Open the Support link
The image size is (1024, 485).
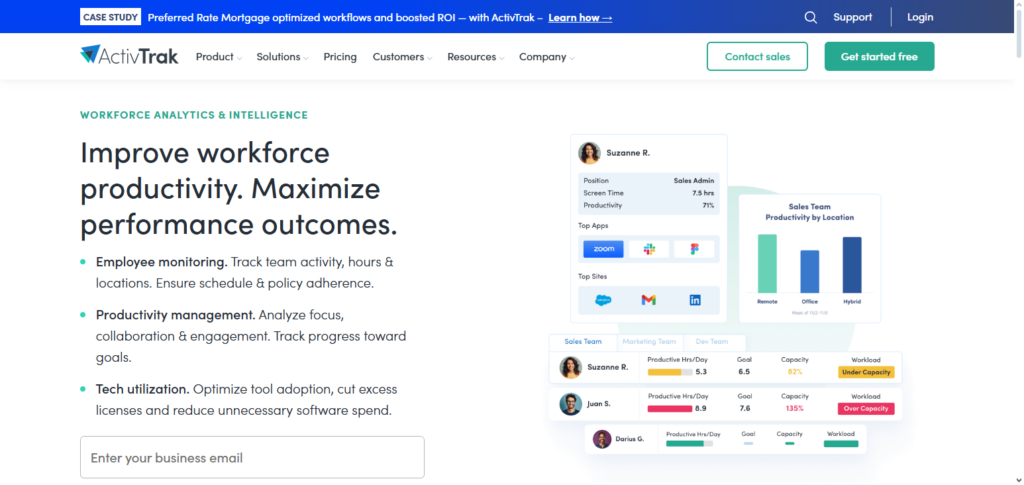tap(852, 17)
